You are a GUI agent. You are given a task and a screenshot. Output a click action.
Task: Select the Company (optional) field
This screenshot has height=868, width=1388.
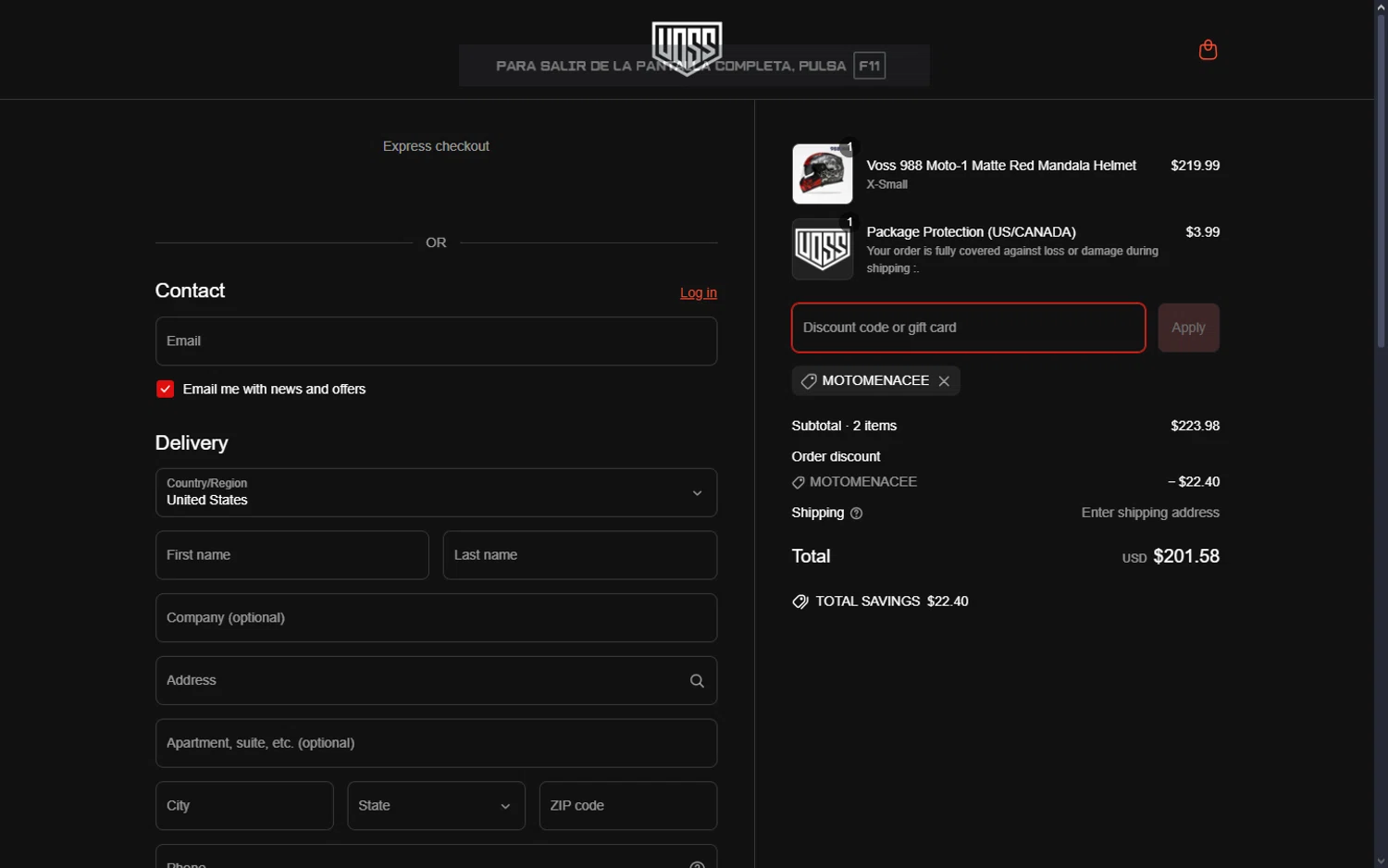click(436, 618)
